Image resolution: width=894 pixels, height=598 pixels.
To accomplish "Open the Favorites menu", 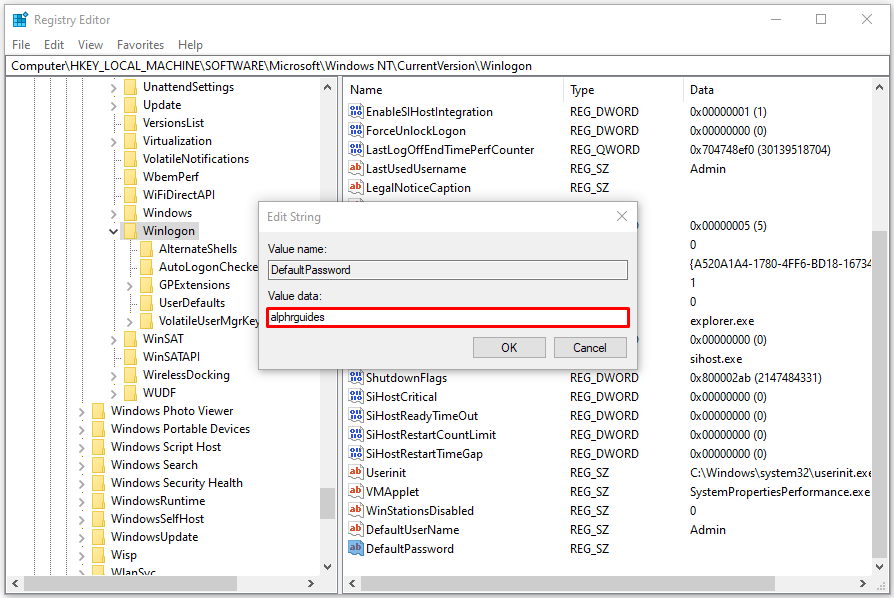I will click(140, 44).
